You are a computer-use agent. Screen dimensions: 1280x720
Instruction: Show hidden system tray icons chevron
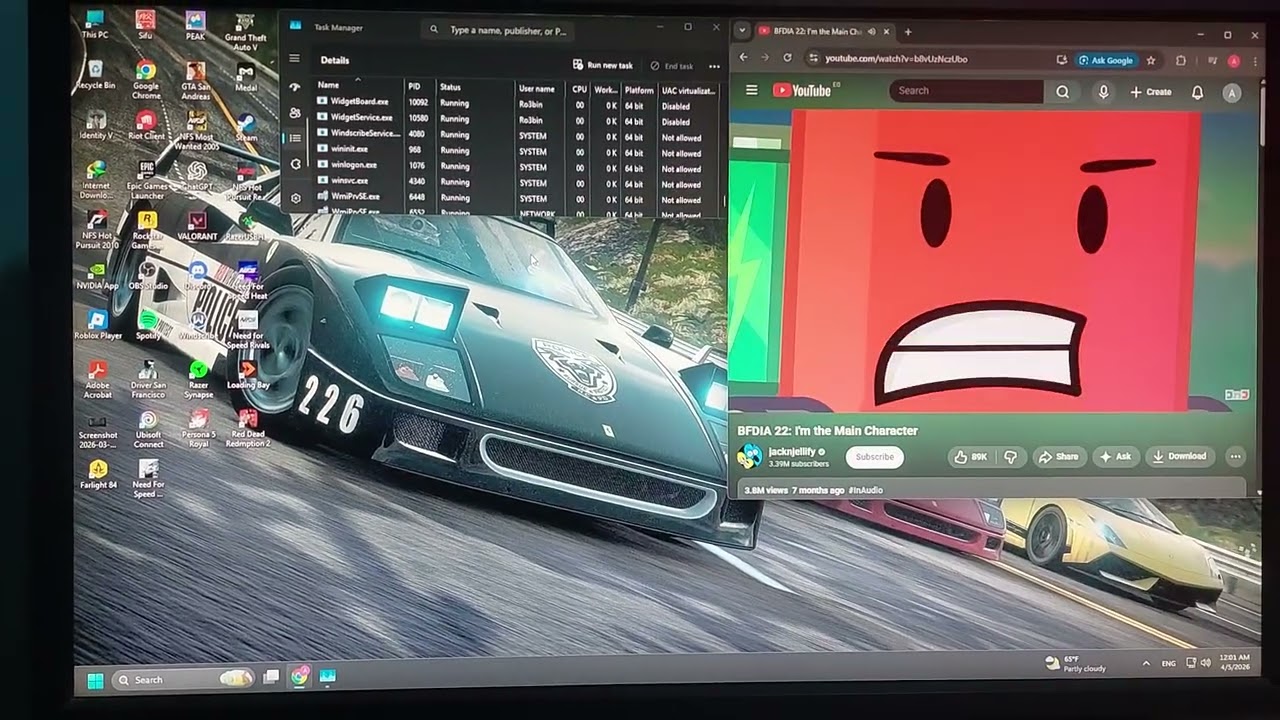[1146, 663]
